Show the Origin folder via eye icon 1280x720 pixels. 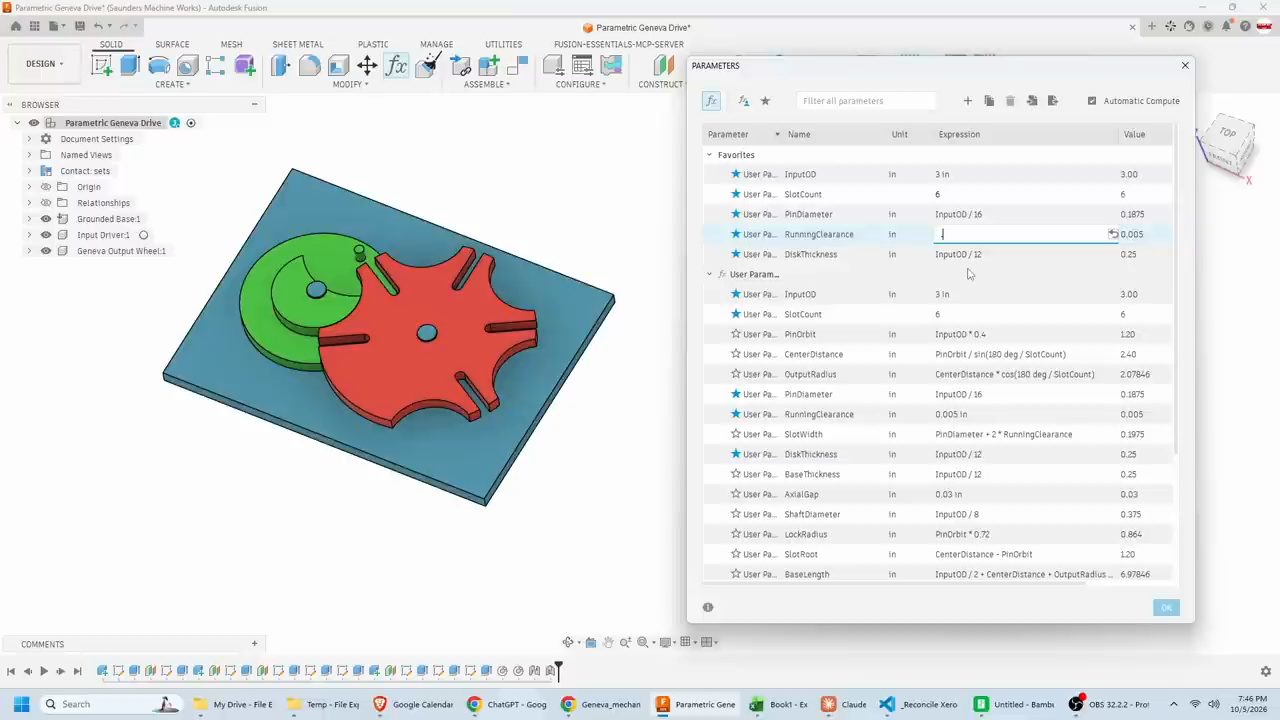pyautogui.click(x=46, y=187)
